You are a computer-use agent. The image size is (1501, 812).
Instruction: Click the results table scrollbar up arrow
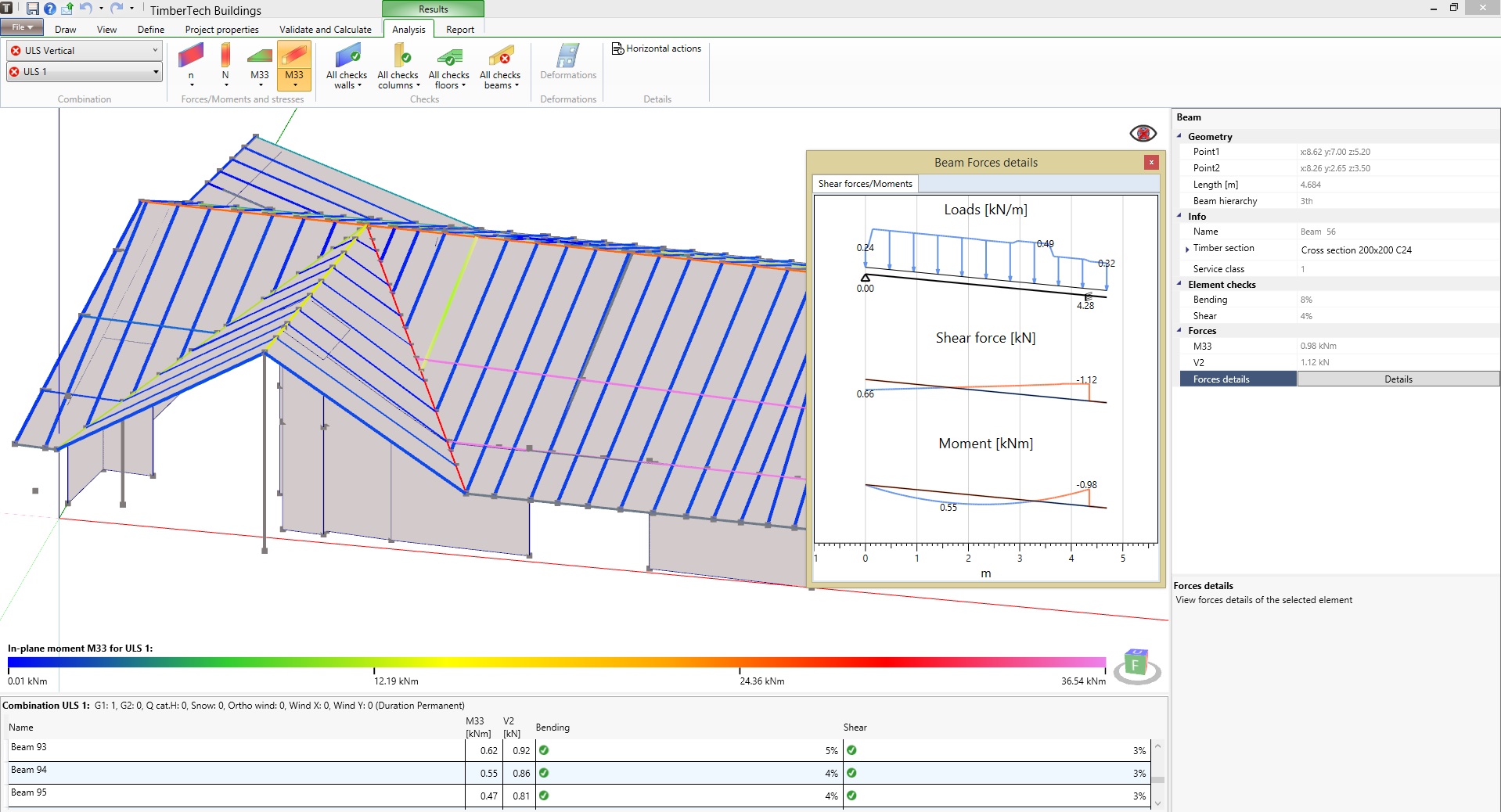[1157, 746]
